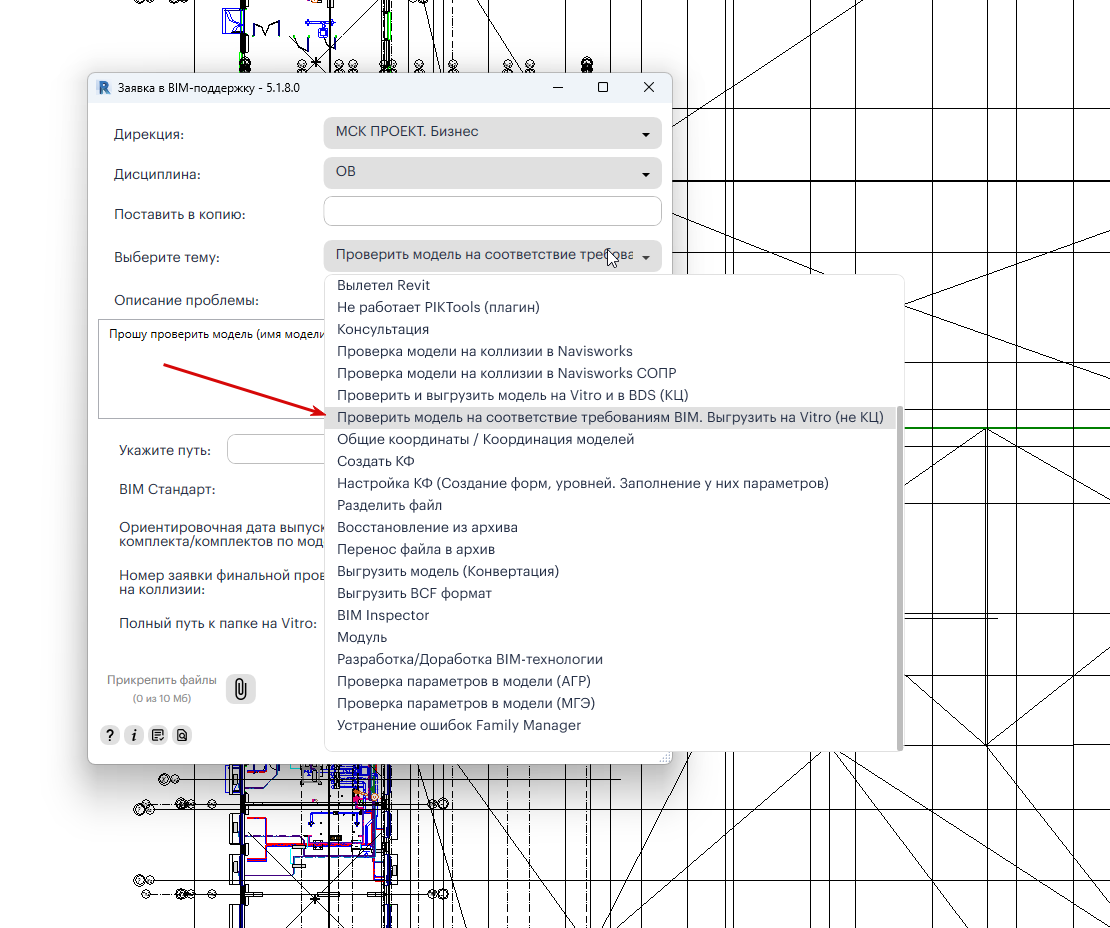Click the Поставить в копию input field
Image resolution: width=1110 pixels, height=928 pixels.
[x=493, y=212]
